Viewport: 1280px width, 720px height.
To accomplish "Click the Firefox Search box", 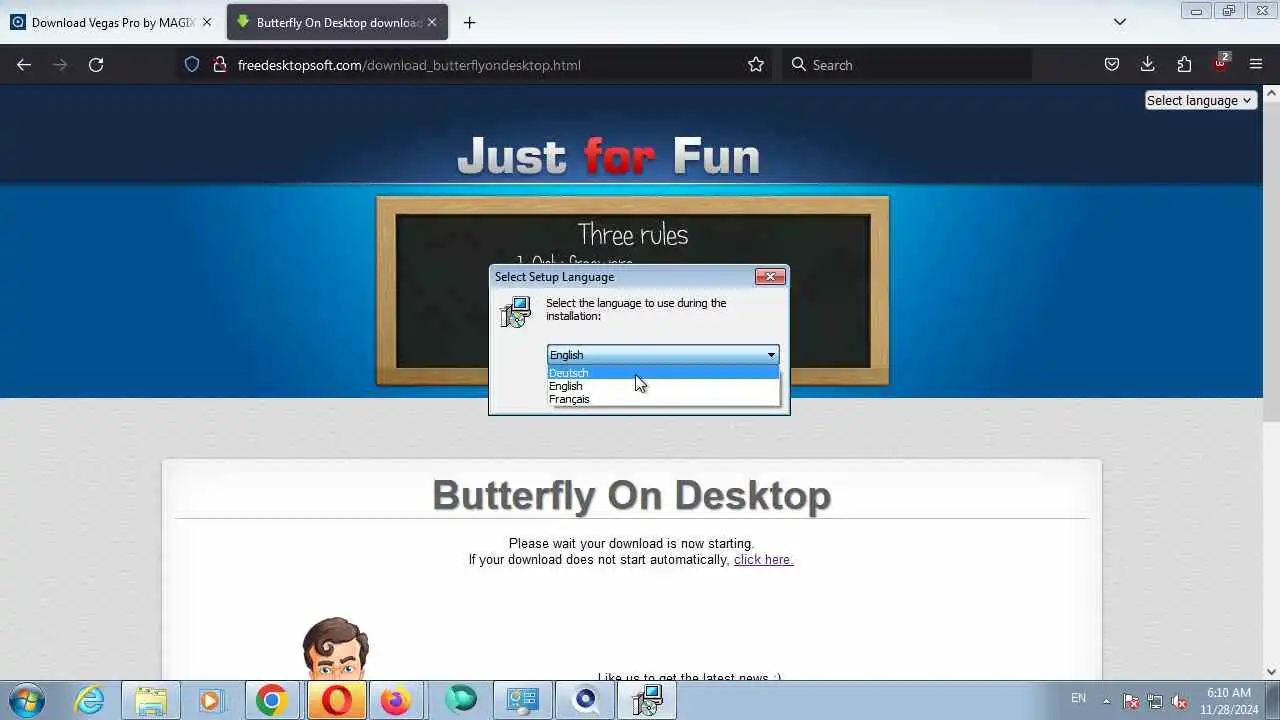I will click(905, 65).
